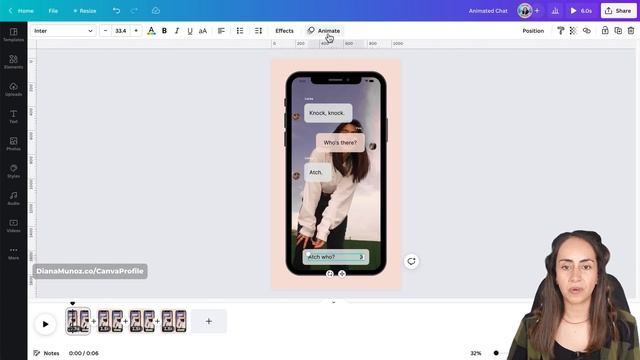The width and height of the screenshot is (640, 360).
Task: Open the Animate panel
Action: pyautogui.click(x=324, y=31)
